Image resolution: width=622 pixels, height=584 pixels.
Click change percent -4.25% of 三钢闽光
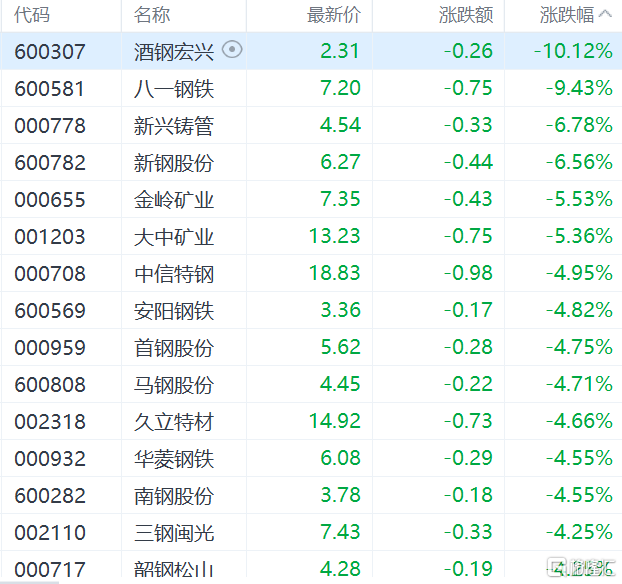pos(579,532)
